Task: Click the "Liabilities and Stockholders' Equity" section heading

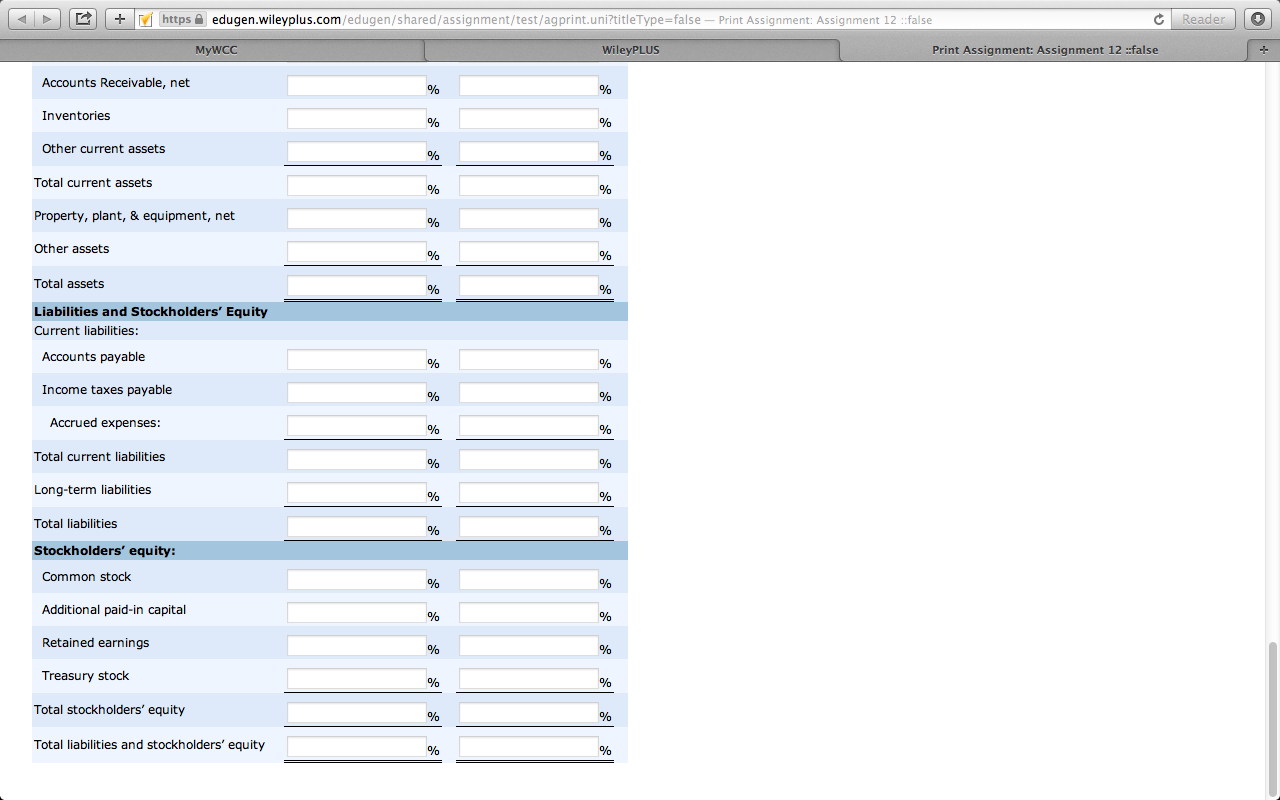Action: click(151, 312)
